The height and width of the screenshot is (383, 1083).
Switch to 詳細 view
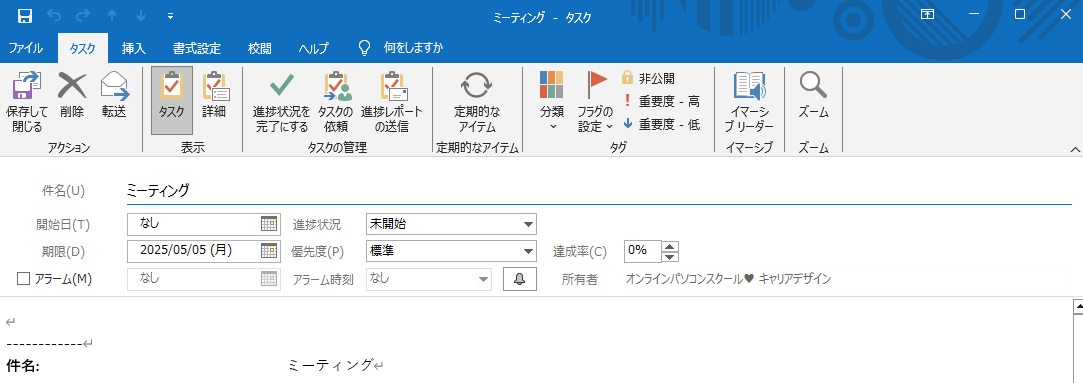click(x=214, y=95)
